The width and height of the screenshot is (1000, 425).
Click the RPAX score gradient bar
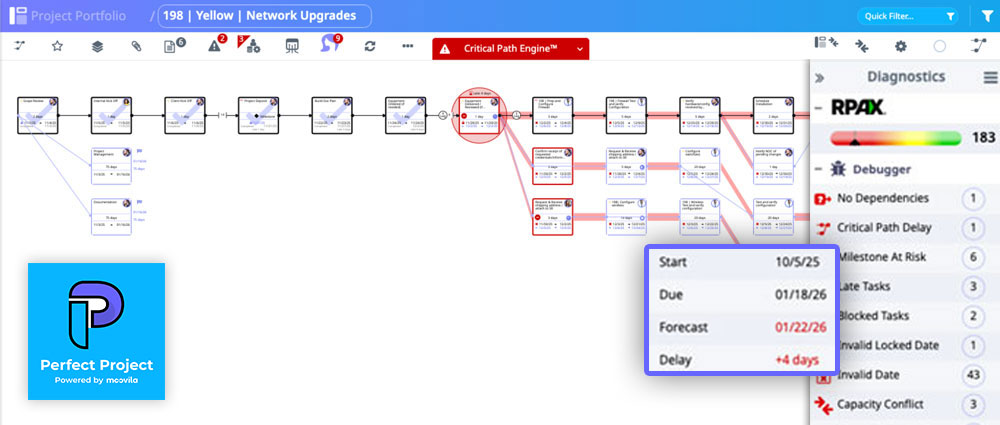pos(895,138)
